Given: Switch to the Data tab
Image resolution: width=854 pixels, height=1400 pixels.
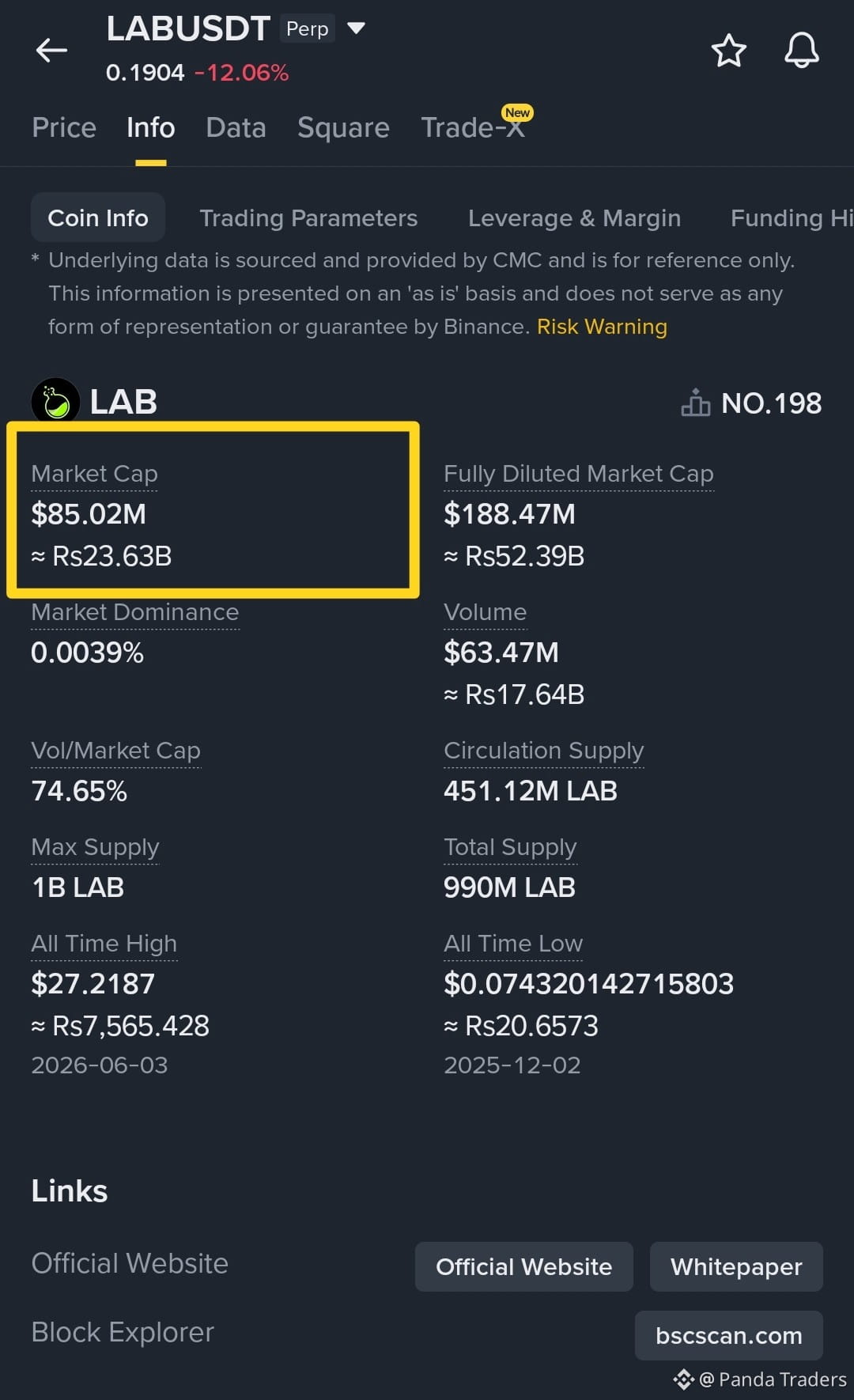Looking at the screenshot, I should tap(236, 127).
